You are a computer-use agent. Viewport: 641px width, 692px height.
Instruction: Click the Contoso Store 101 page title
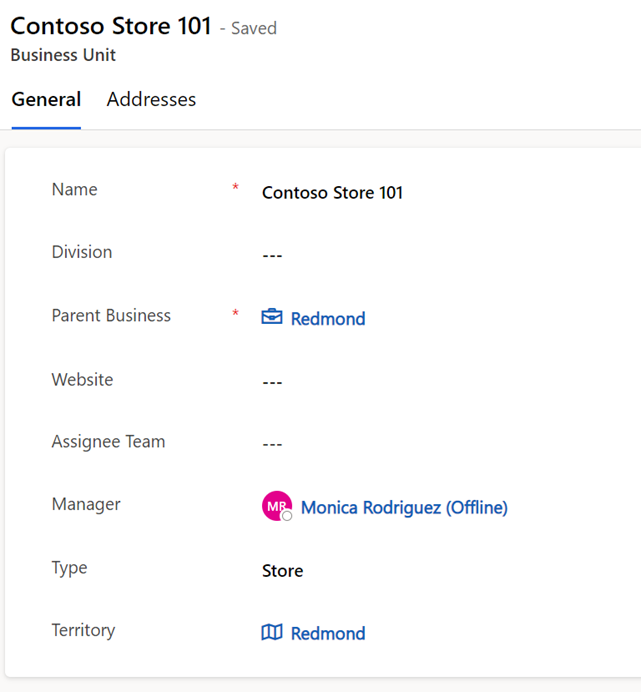click(x=111, y=26)
